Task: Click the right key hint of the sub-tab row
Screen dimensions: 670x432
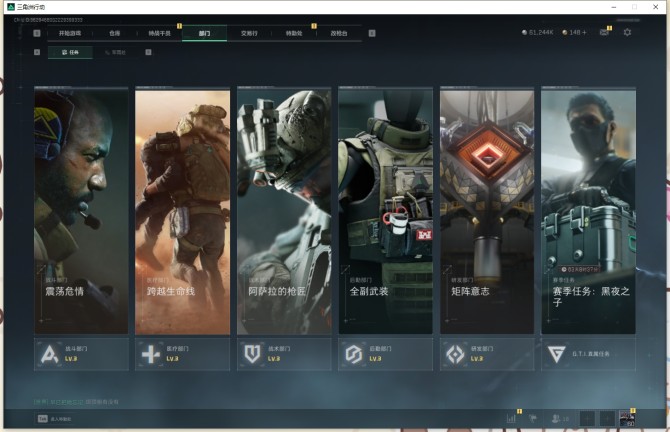Action: pyautogui.click(x=148, y=52)
